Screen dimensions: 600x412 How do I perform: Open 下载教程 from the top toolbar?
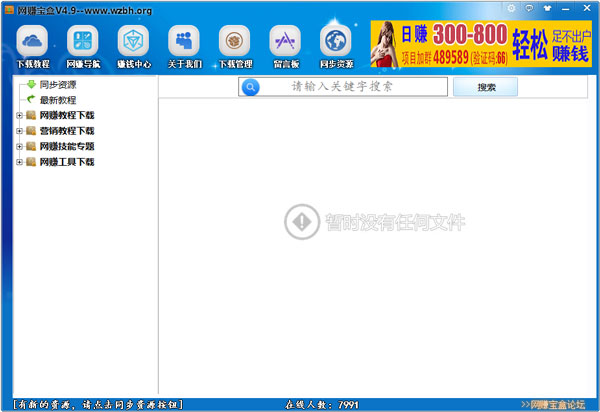click(x=33, y=46)
